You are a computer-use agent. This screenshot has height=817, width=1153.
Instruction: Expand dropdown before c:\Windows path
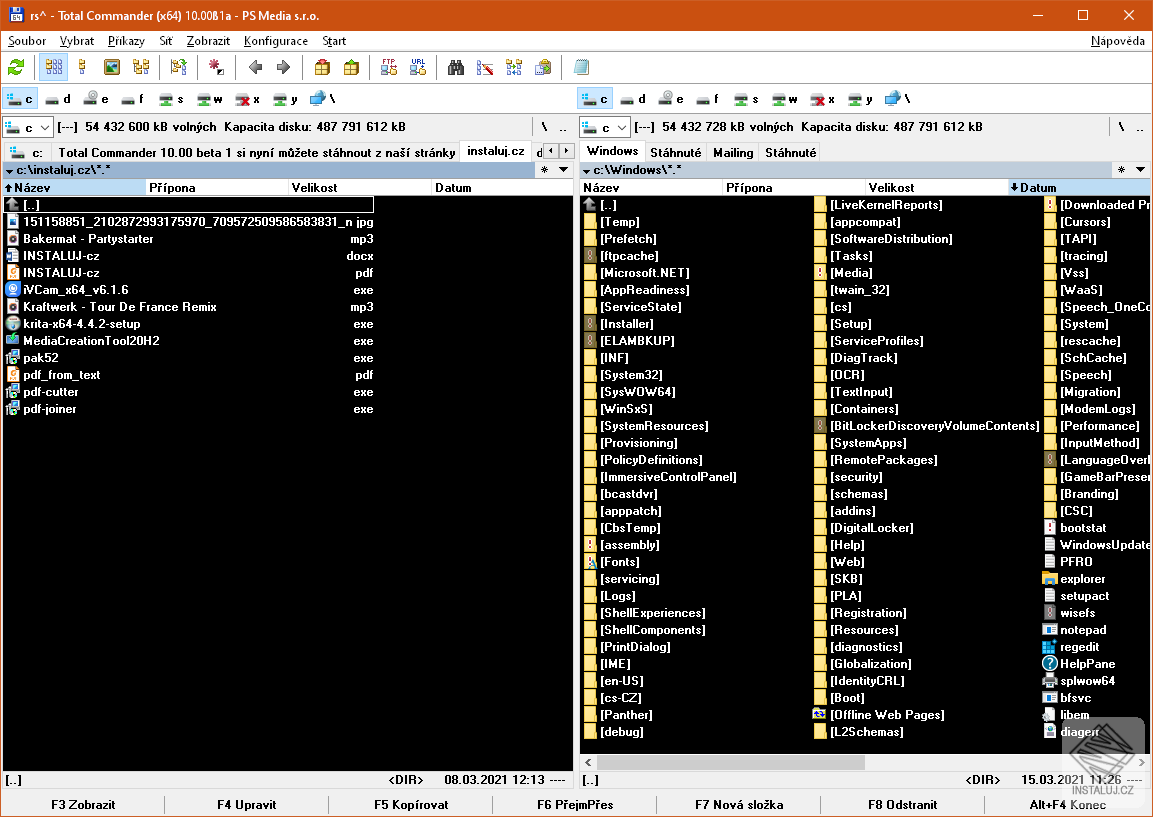click(586, 171)
